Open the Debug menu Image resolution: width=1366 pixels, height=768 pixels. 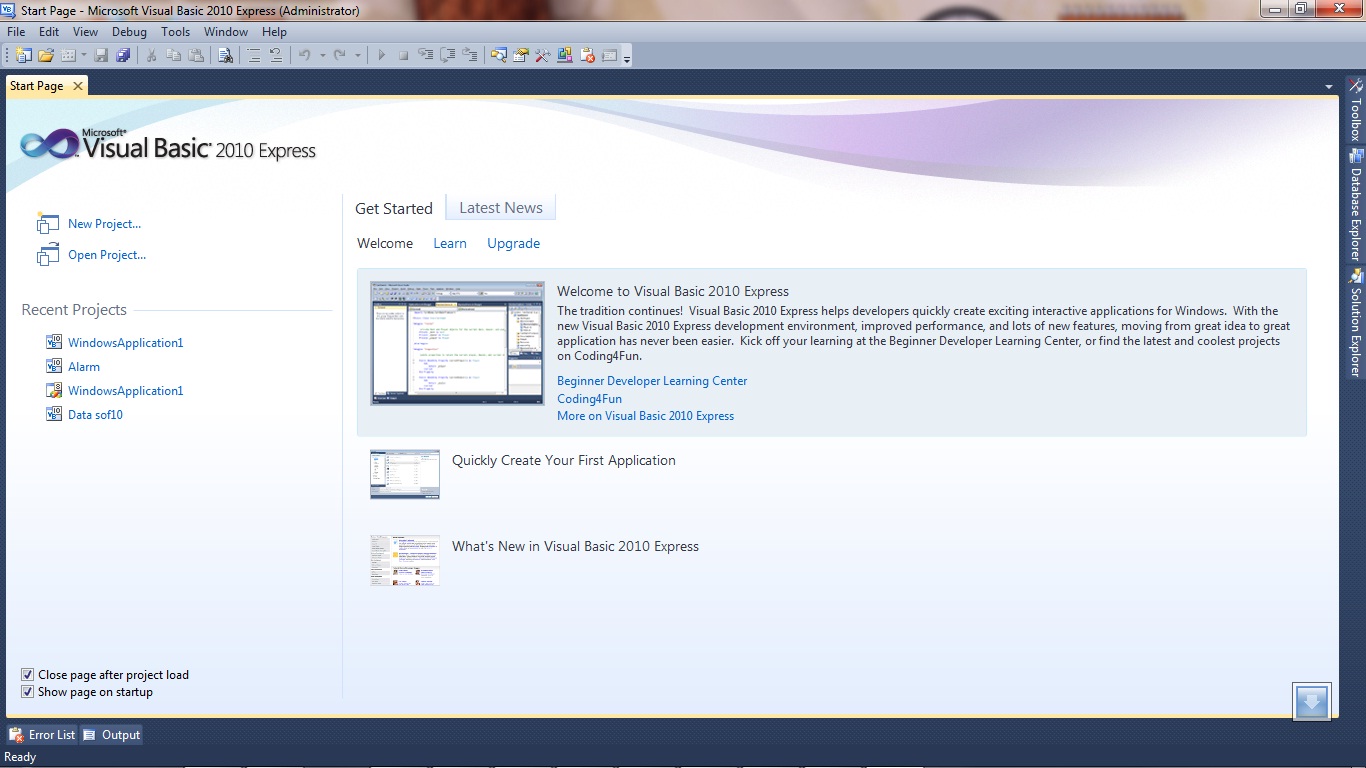pyautogui.click(x=129, y=32)
